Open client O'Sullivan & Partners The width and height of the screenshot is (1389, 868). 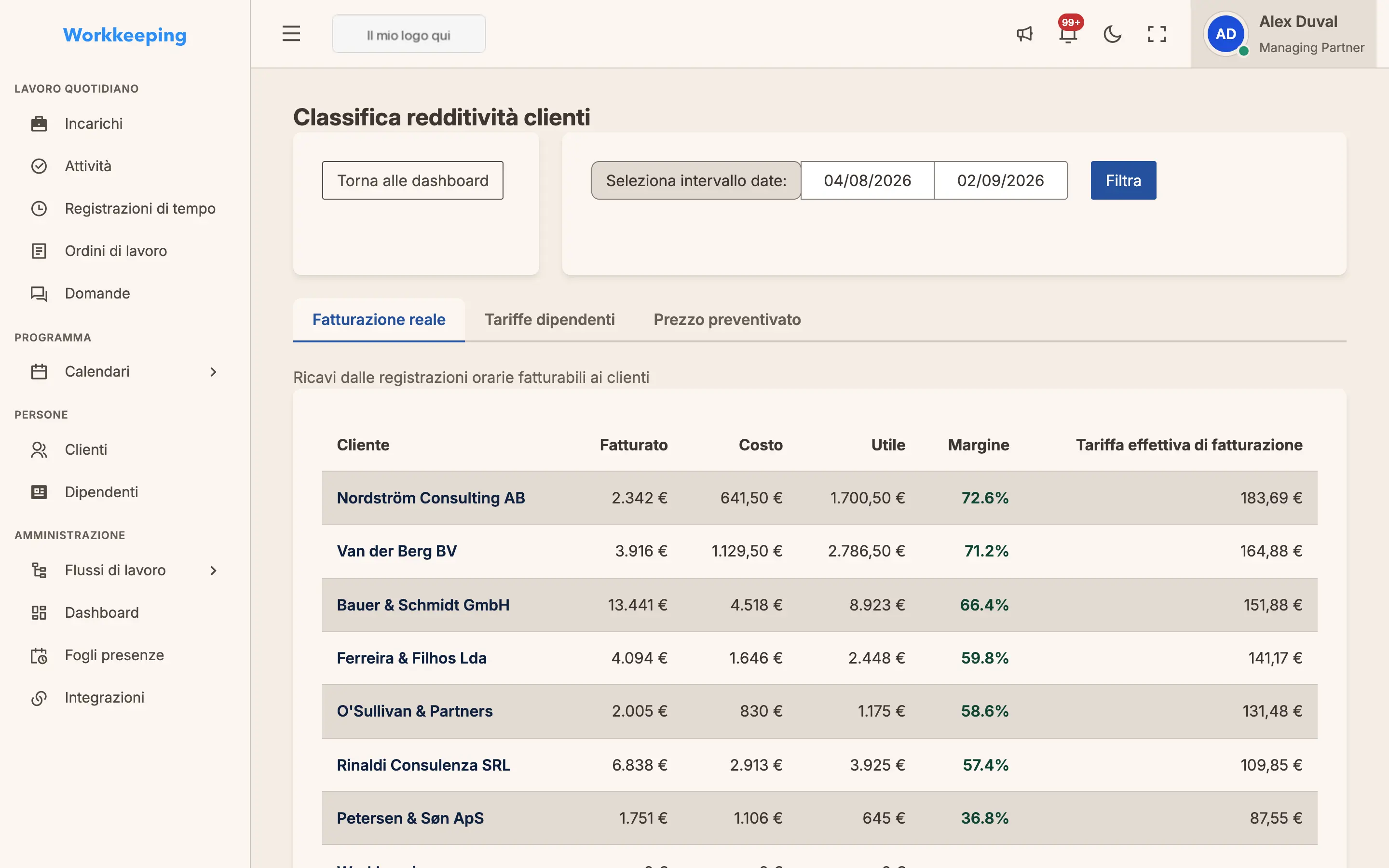point(414,711)
